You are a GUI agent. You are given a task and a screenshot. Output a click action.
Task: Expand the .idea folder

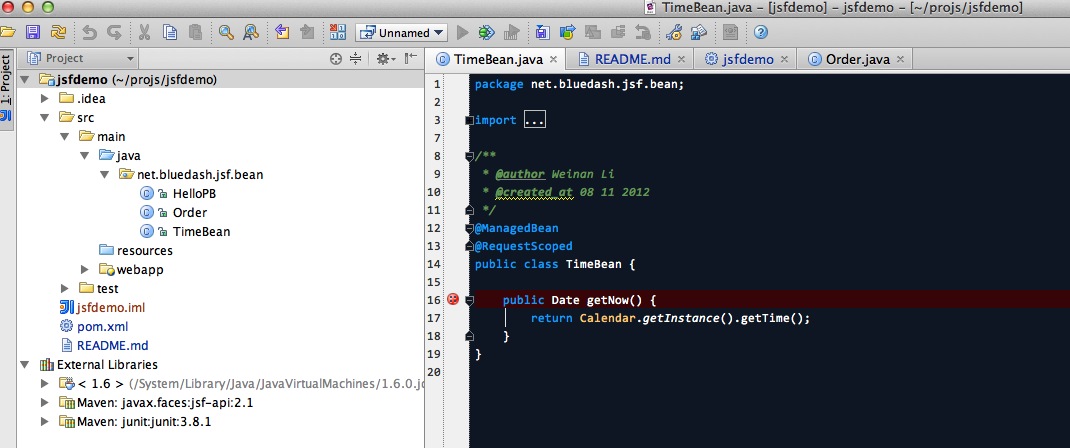[x=44, y=98]
